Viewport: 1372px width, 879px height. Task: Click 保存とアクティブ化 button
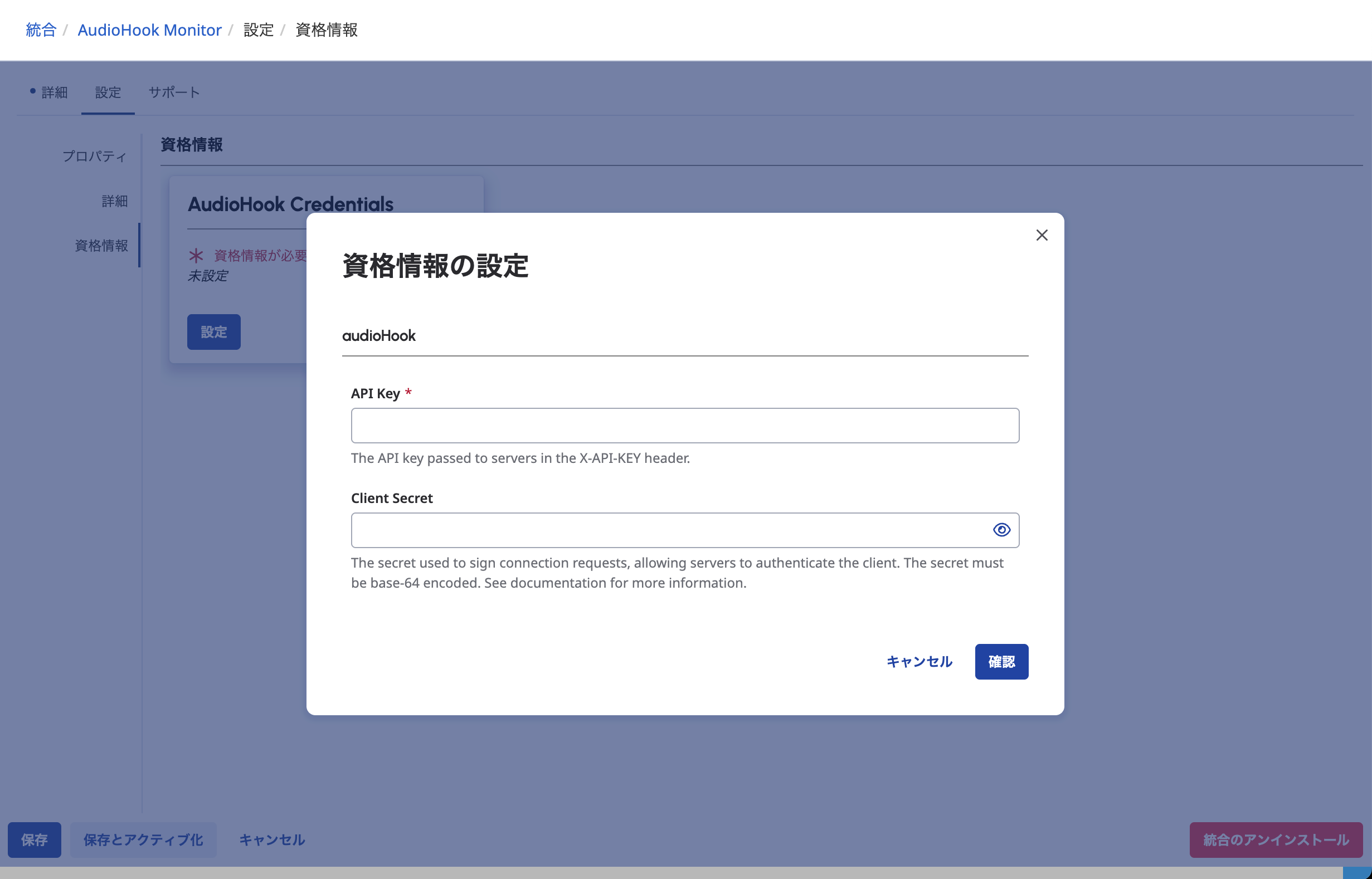click(143, 839)
